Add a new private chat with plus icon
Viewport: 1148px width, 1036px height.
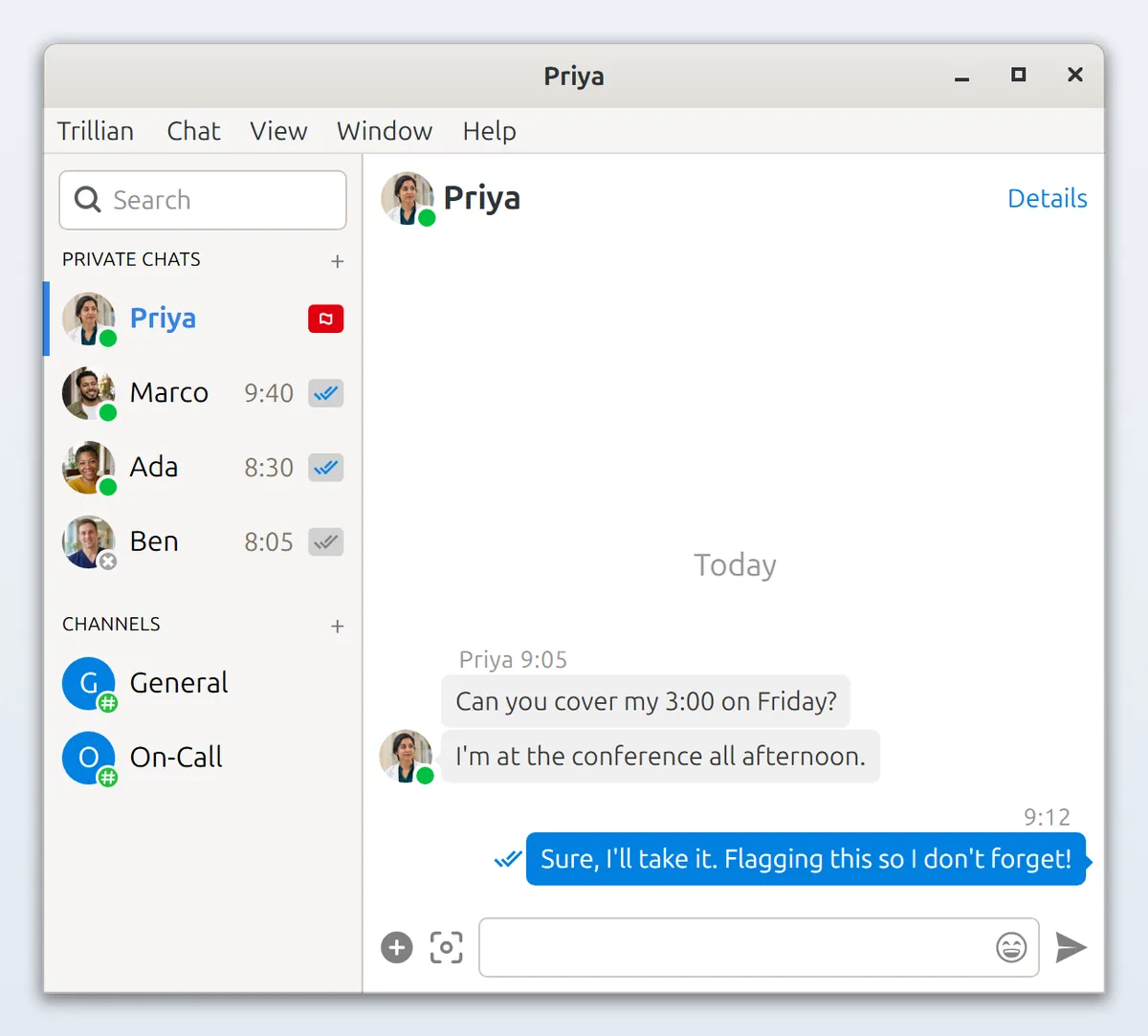coord(337,261)
